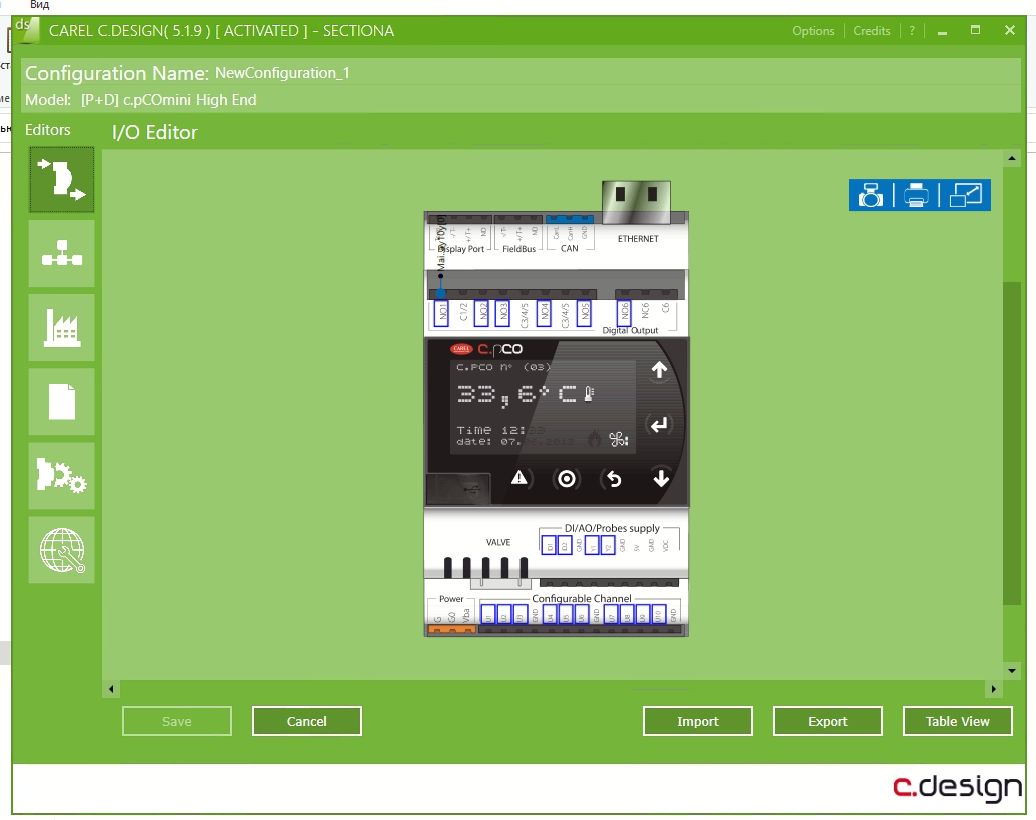Screen dimensions: 1036x820
Task: Switch to Table View
Action: coord(957,721)
